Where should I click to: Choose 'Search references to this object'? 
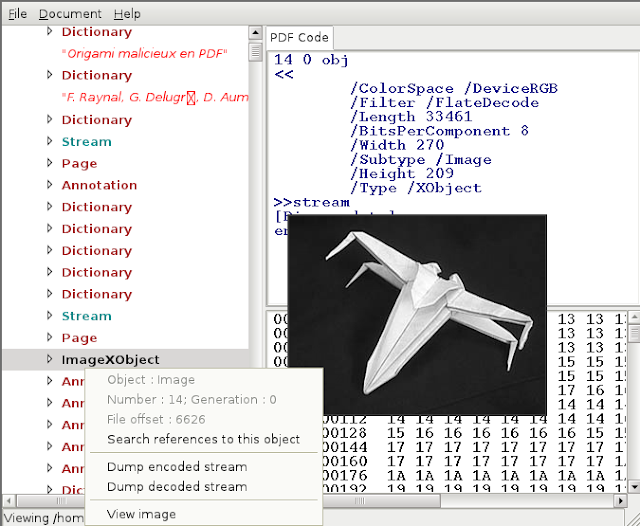click(203, 439)
